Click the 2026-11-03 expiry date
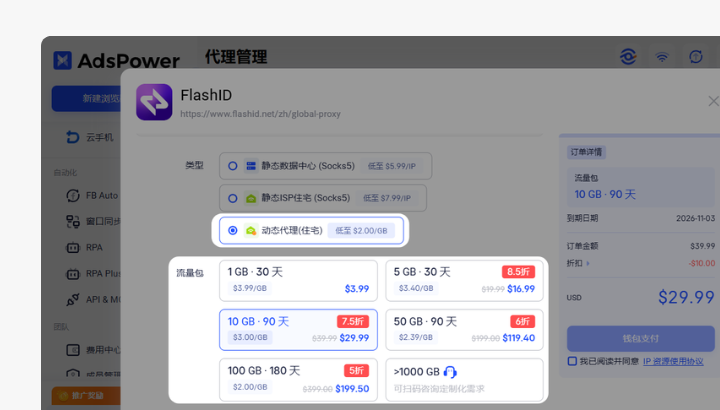 point(695,218)
